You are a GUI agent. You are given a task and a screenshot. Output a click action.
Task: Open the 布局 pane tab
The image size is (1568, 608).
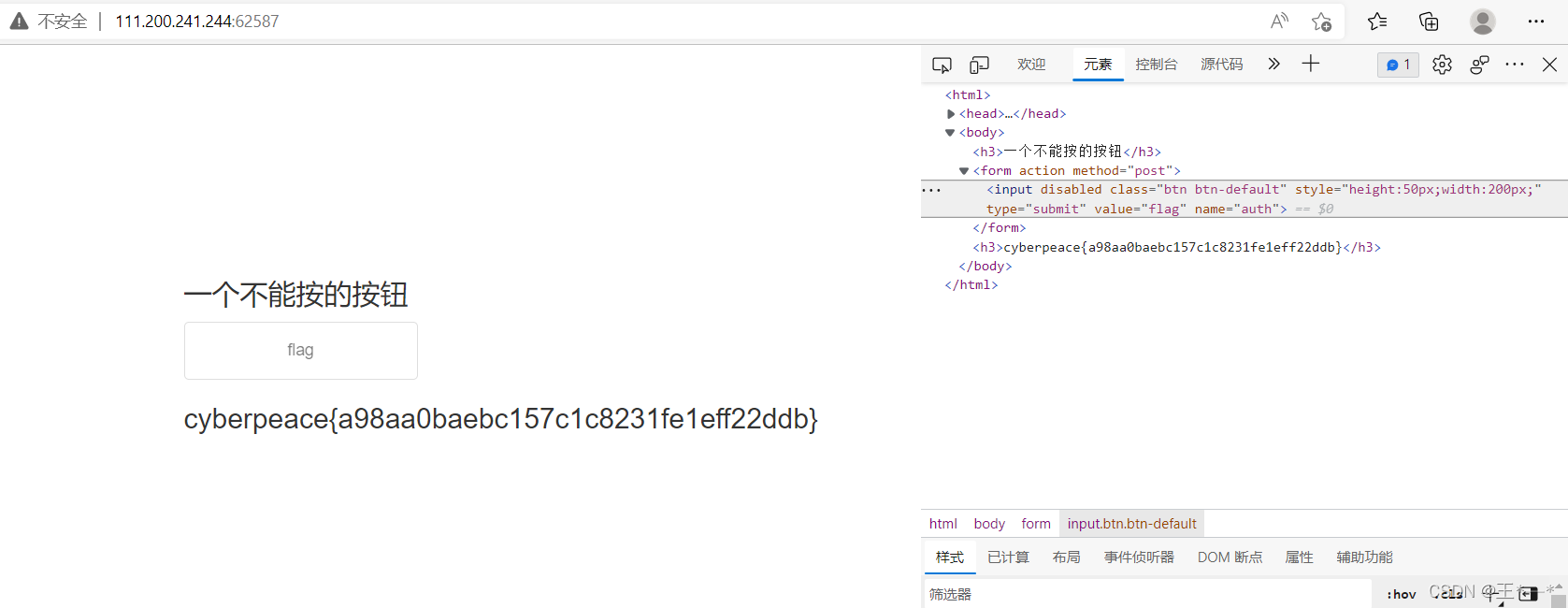click(x=1066, y=557)
